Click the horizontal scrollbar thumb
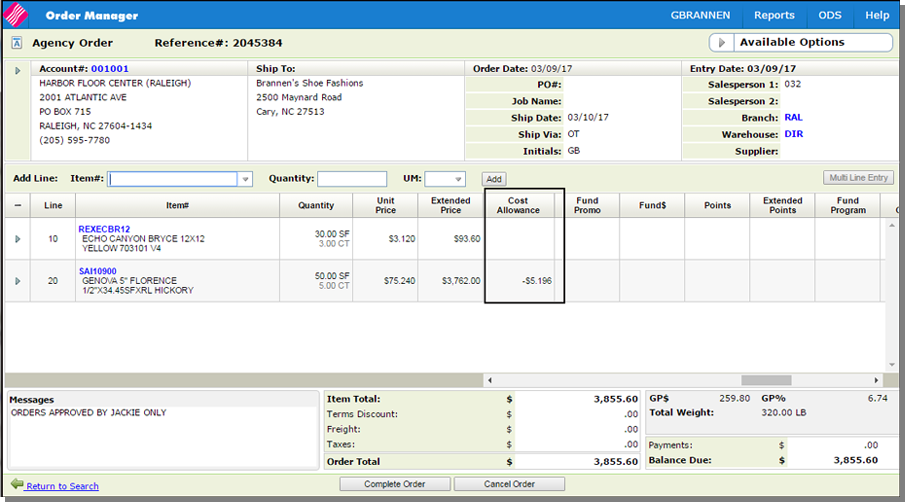 (x=766, y=380)
